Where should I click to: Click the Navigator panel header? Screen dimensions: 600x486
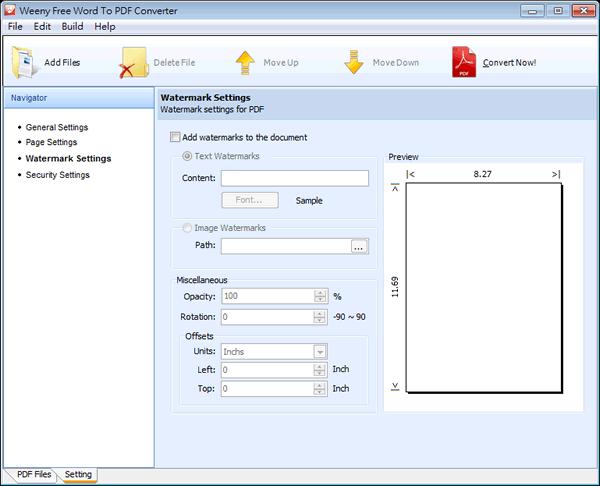pos(79,98)
